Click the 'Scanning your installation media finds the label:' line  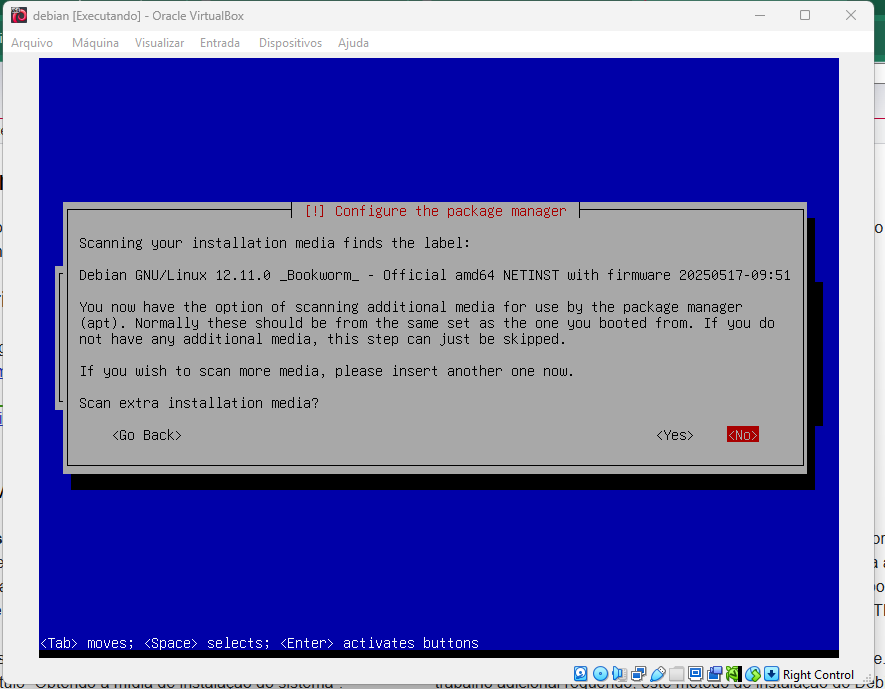(274, 243)
